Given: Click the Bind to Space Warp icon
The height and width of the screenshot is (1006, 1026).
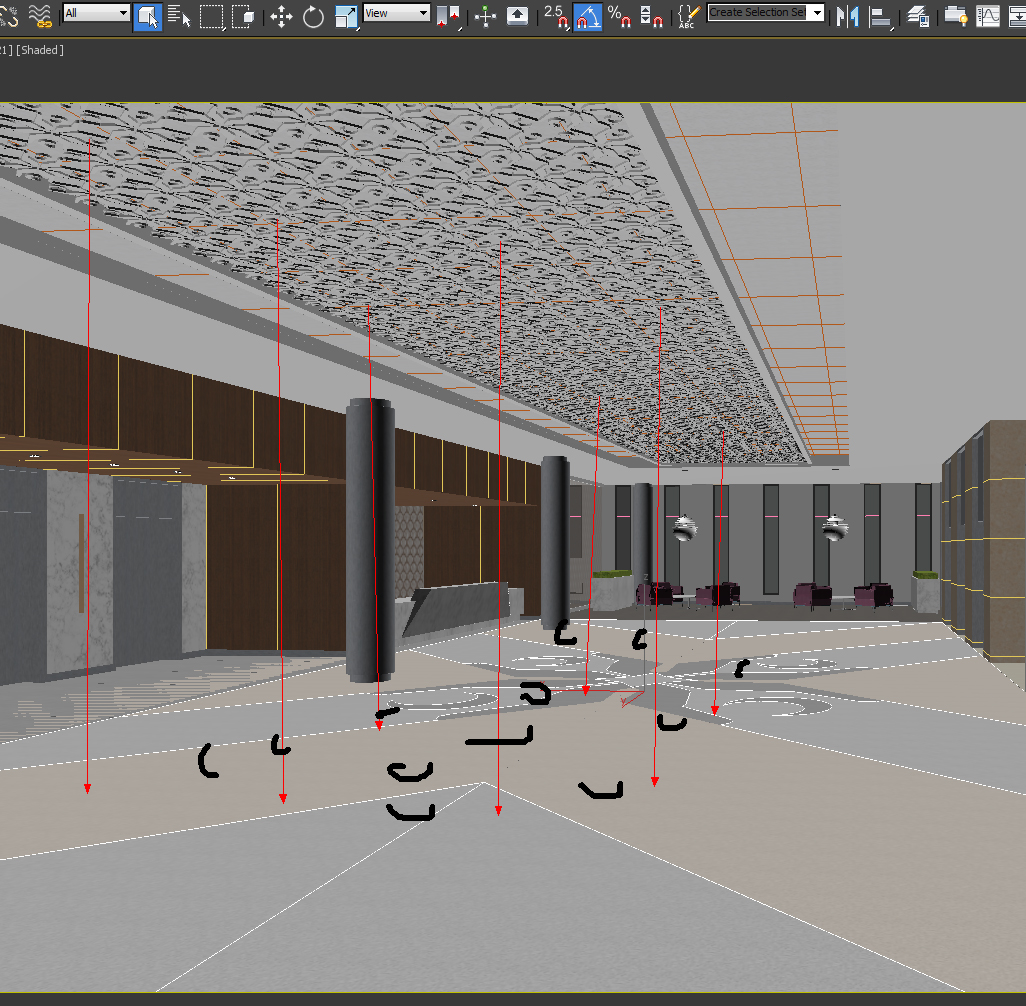Looking at the screenshot, I should (x=41, y=15).
